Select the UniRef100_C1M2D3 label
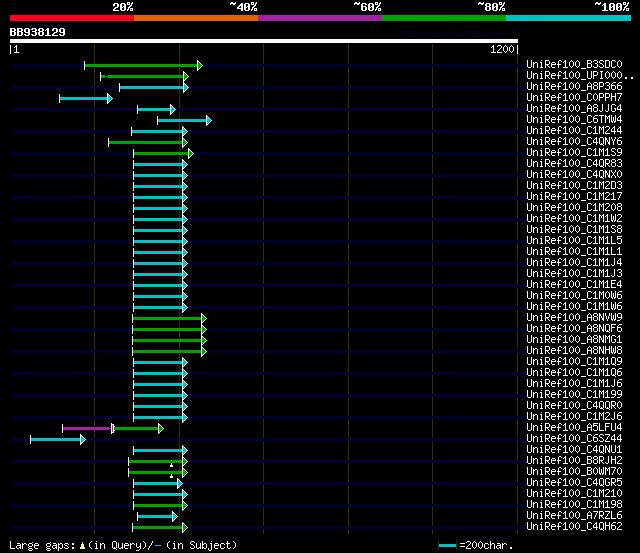Viewport: 640px width, 553px height. pyautogui.click(x=574, y=186)
